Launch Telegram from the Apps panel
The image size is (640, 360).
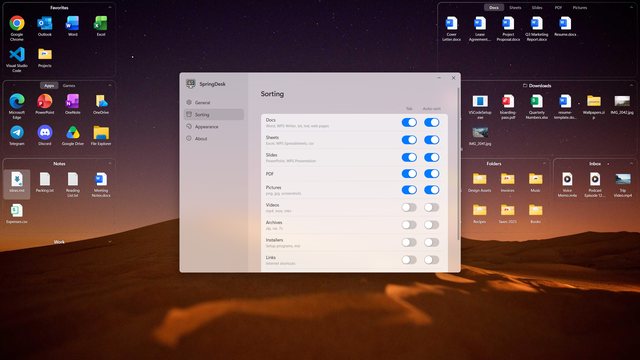17,136
